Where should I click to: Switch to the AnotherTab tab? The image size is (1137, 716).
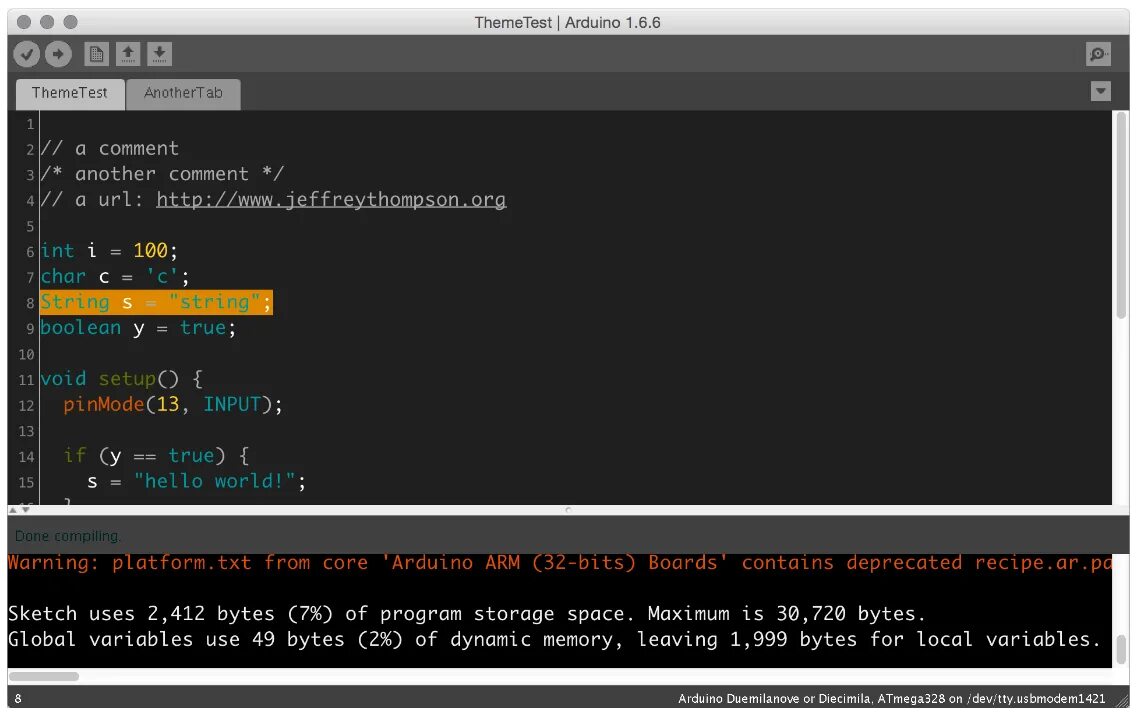click(183, 94)
